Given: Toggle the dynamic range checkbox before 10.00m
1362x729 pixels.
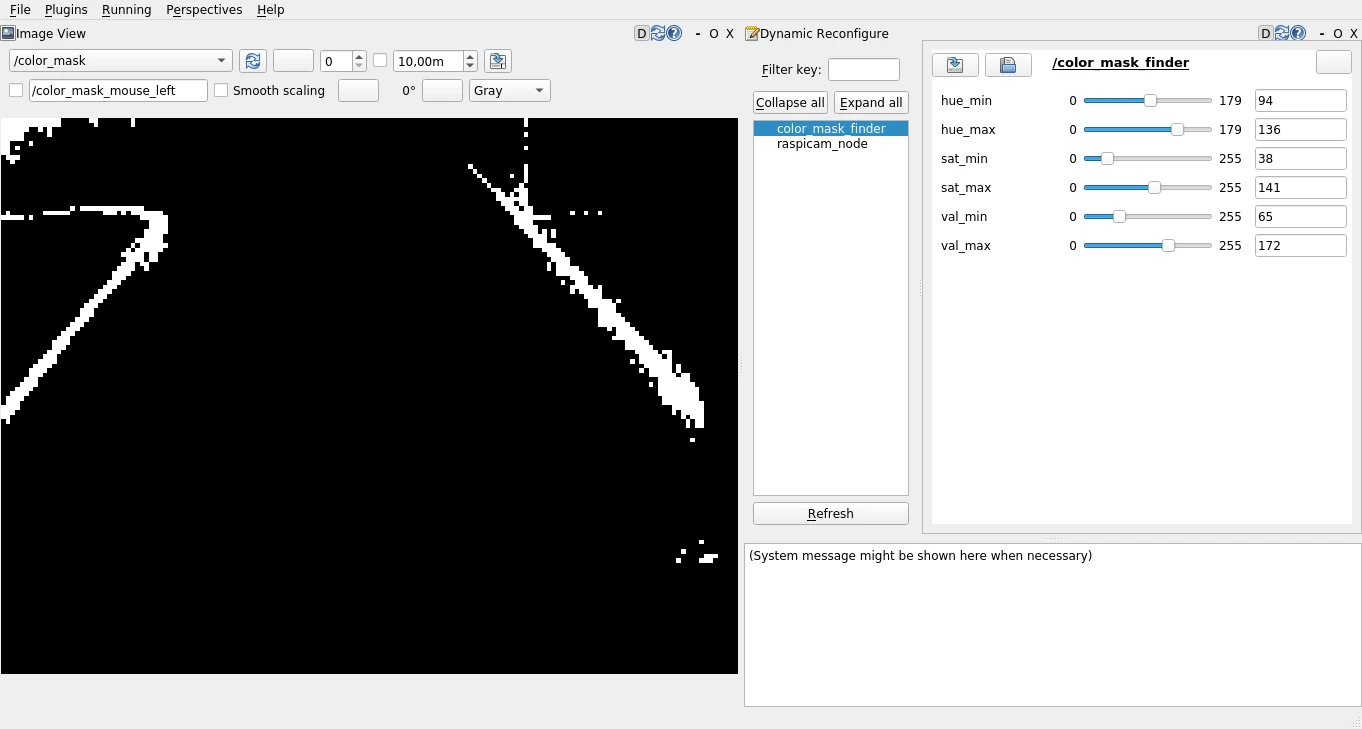Looking at the screenshot, I should 380,60.
